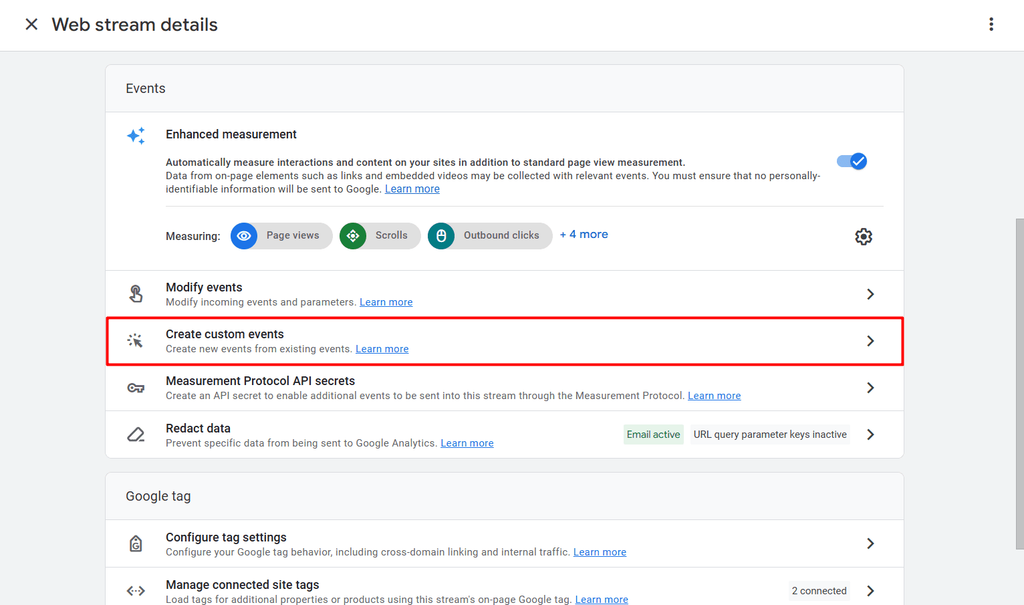Expand Create custom events chevron arrow
The height and width of the screenshot is (605, 1024).
tap(870, 341)
